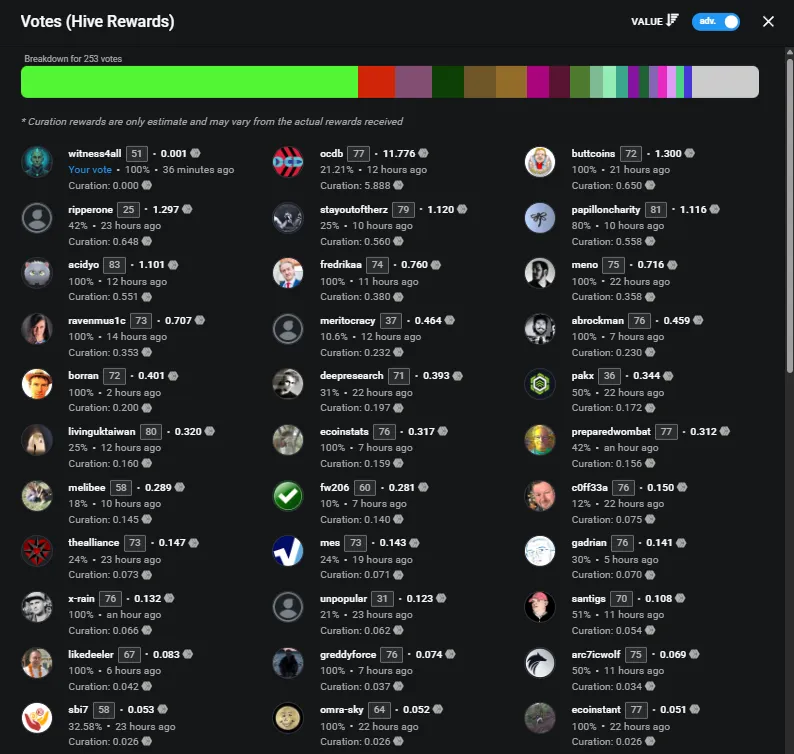Select the red breakdown bar segment
794x754 pixels.
[376, 82]
